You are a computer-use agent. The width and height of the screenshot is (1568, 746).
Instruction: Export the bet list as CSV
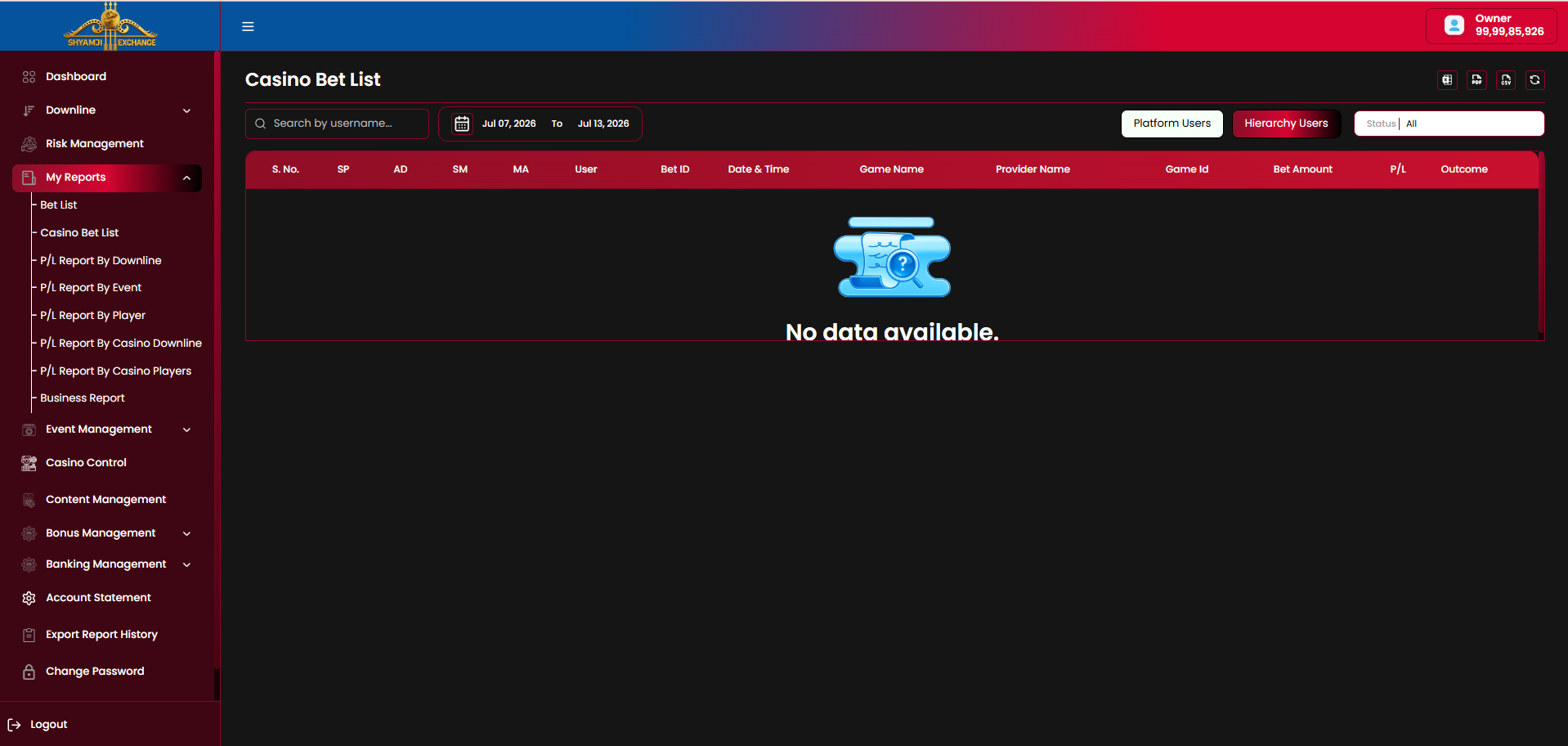coord(1506,80)
